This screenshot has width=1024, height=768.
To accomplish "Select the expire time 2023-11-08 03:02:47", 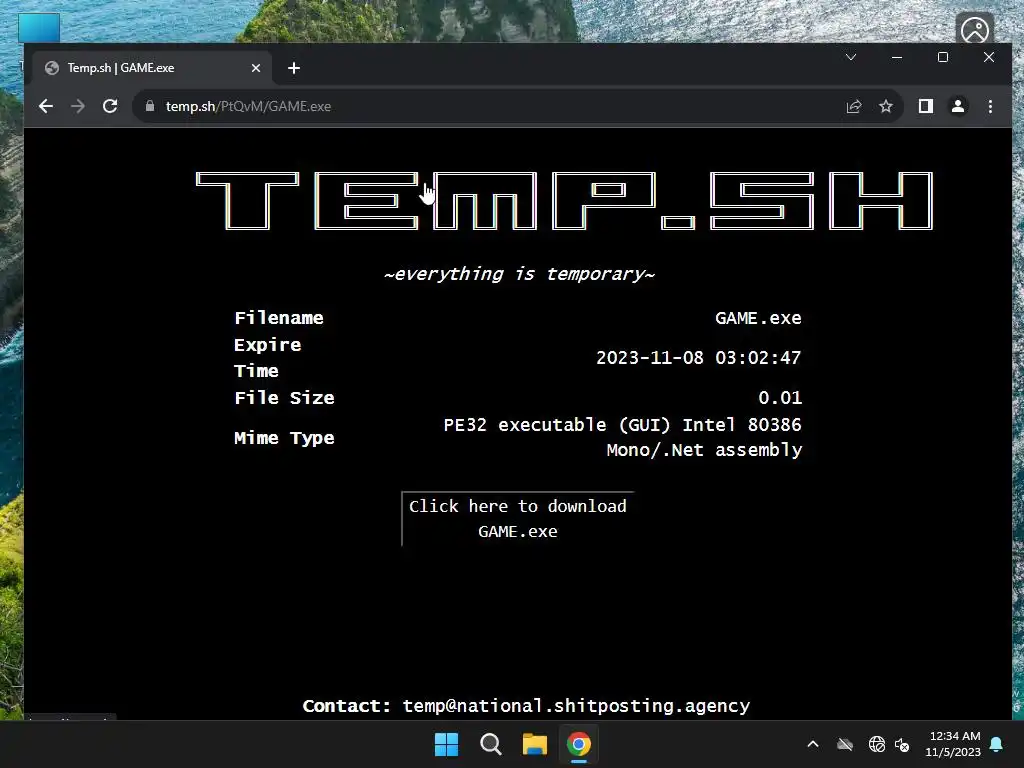I will [x=698, y=358].
